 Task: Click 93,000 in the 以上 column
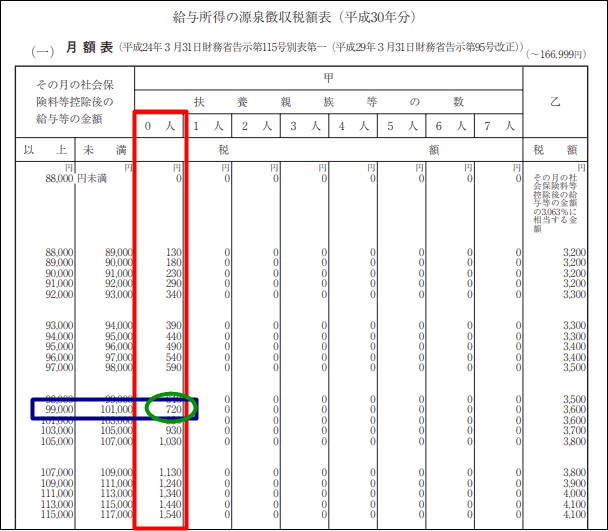point(59,325)
